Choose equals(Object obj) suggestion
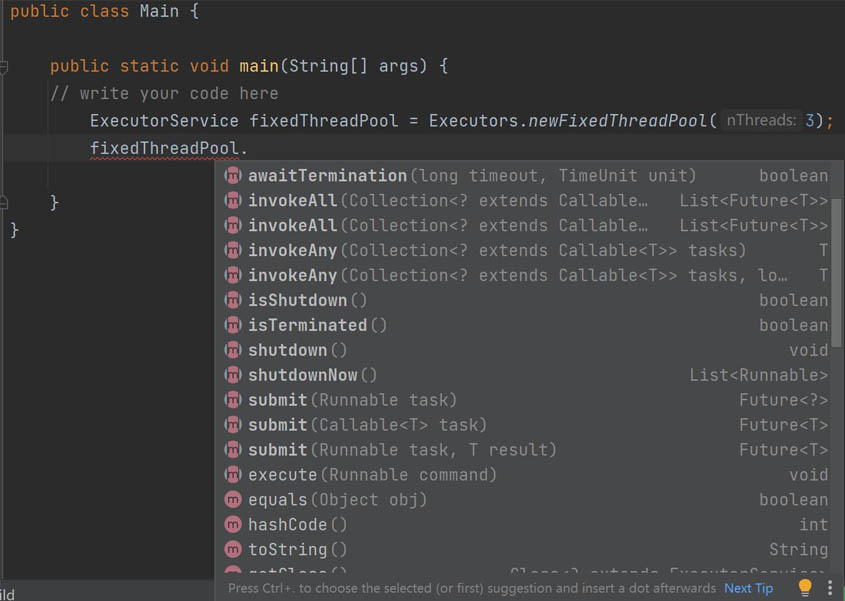 point(523,500)
